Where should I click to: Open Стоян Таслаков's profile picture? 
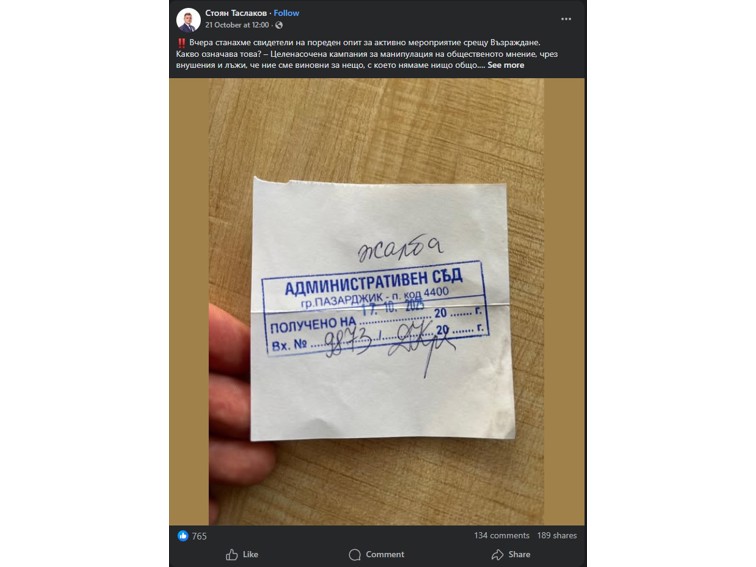tap(188, 20)
